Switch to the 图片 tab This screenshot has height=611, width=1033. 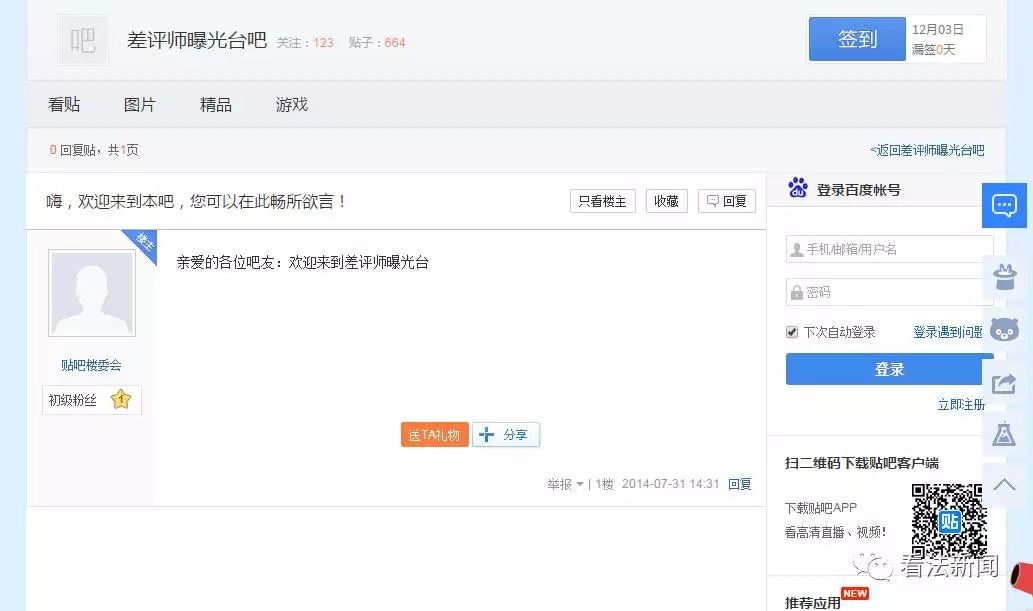tap(140, 105)
